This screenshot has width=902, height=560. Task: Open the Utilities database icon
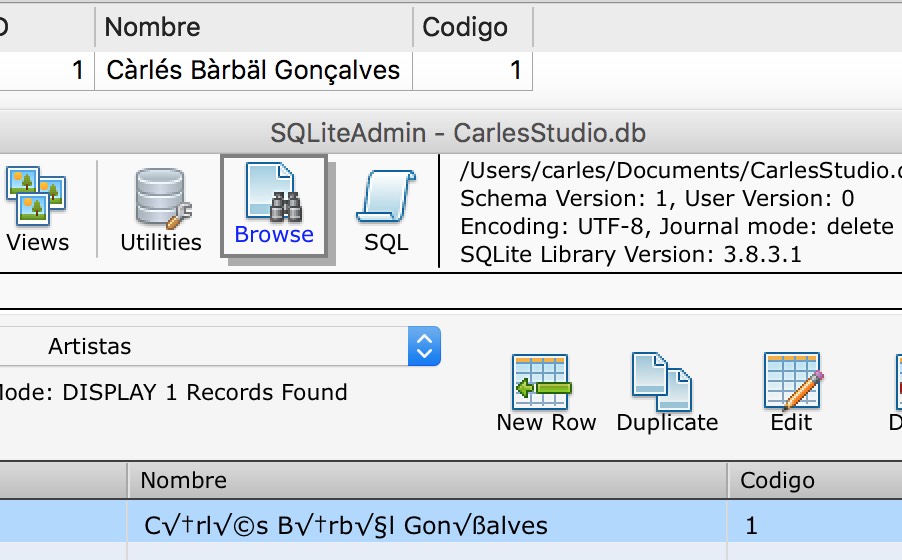[x=161, y=197]
